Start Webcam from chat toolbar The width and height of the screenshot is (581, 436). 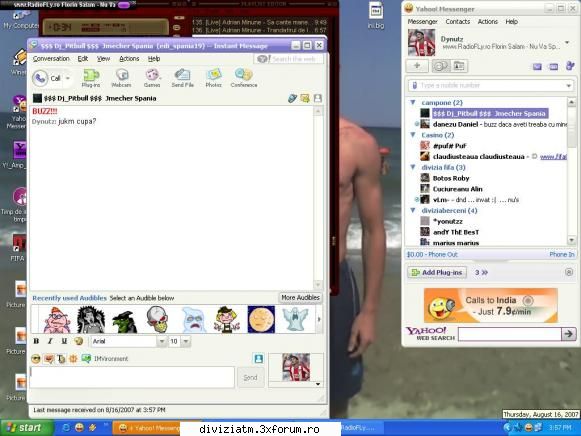point(122,79)
